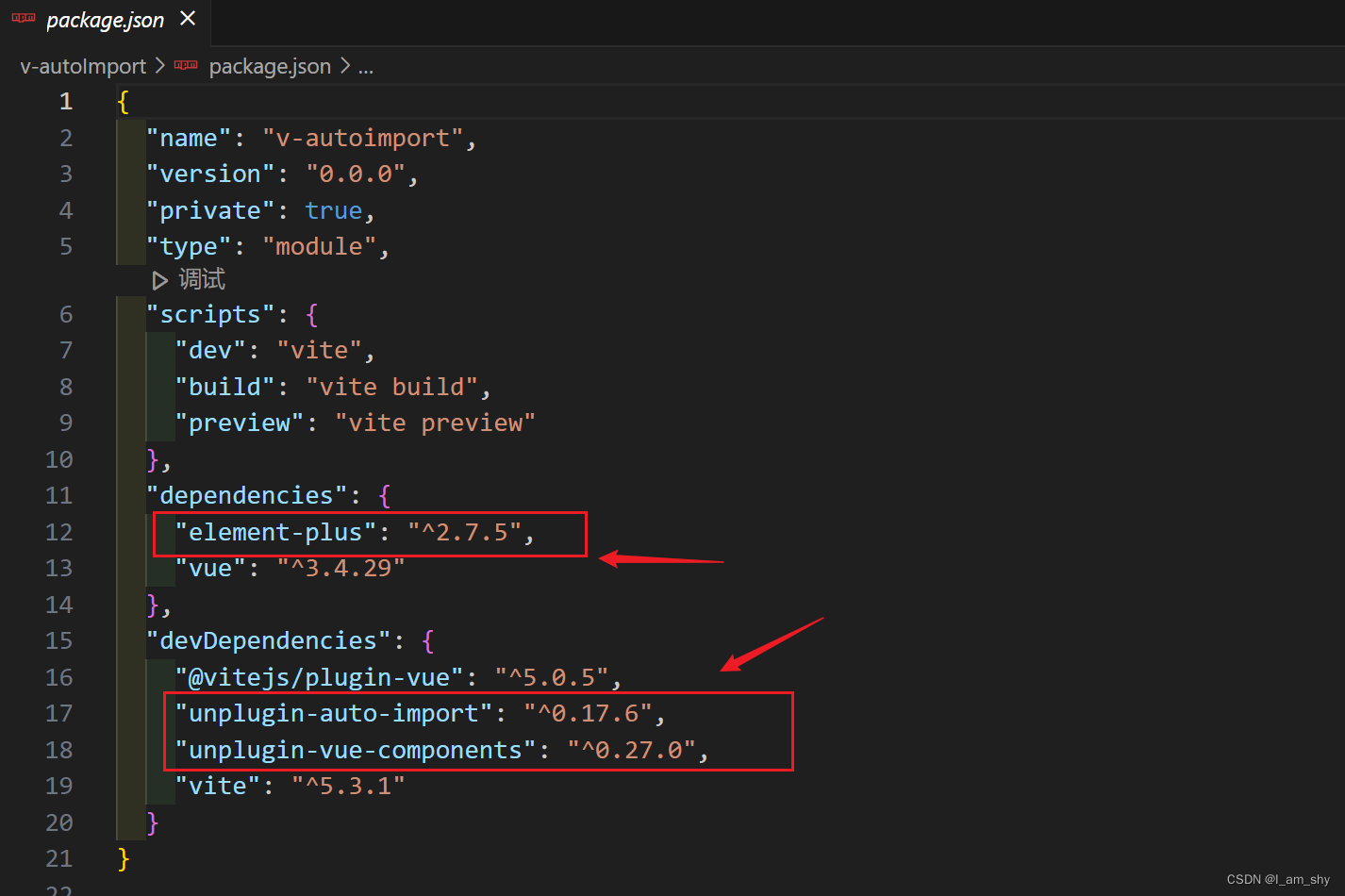This screenshot has width=1345, height=896.
Task: Click the "0.0.0" version value
Action: tap(356, 174)
